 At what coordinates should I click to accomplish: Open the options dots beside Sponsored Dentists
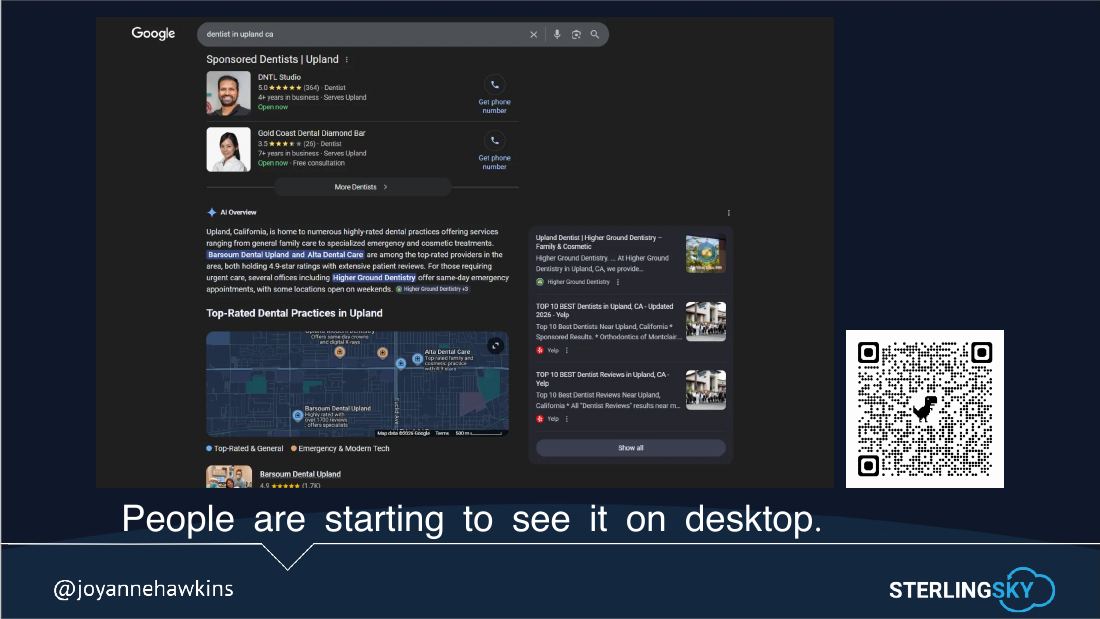(347, 60)
